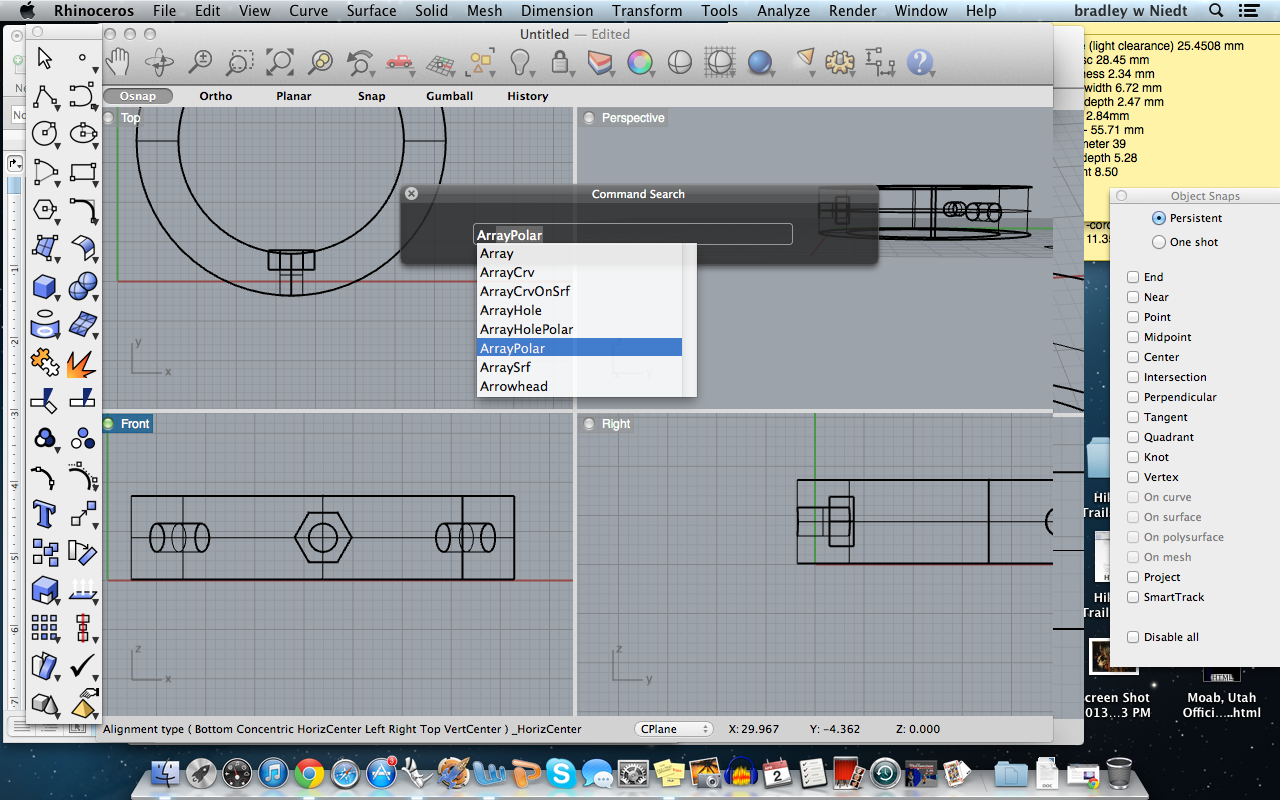This screenshot has height=800, width=1280.
Task: Select the blue Box solid tool
Action: coord(44,287)
